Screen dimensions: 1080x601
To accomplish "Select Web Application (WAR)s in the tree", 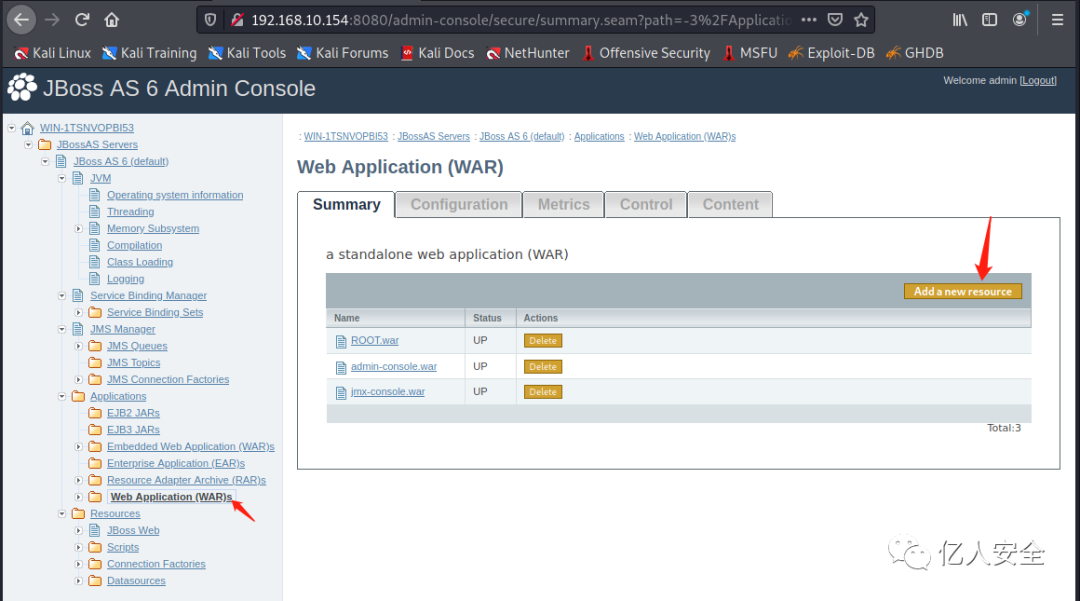I will [172, 496].
